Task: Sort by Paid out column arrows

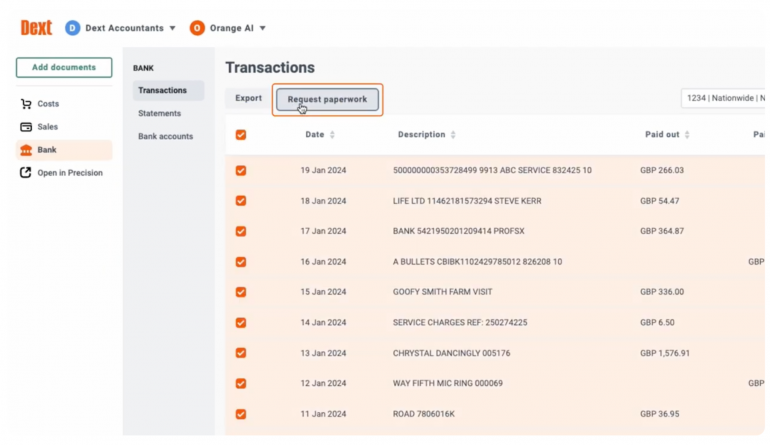Action: [687, 135]
